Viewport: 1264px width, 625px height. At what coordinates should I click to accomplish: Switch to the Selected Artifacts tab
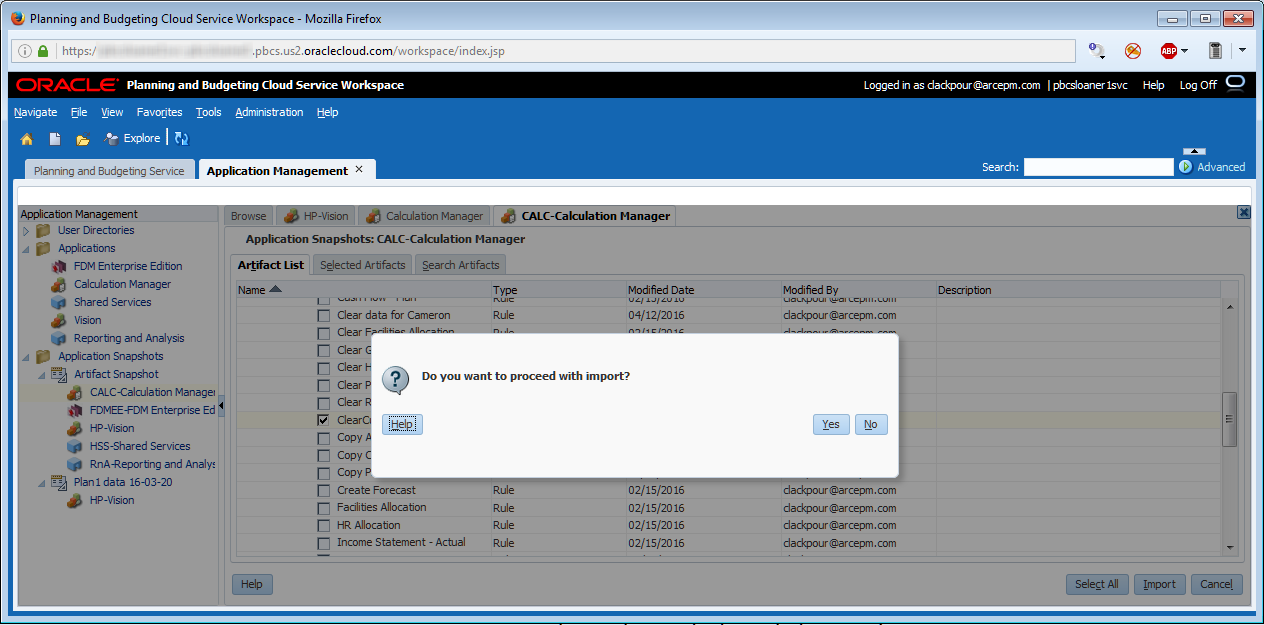coord(362,265)
